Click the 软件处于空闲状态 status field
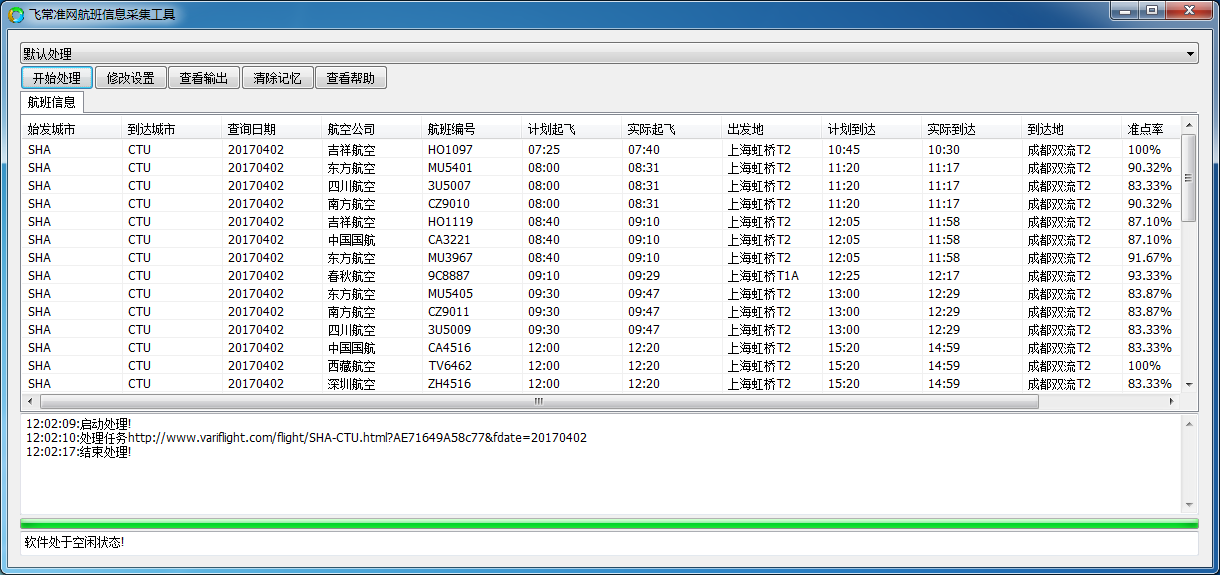The image size is (1220, 575). [x=609, y=543]
